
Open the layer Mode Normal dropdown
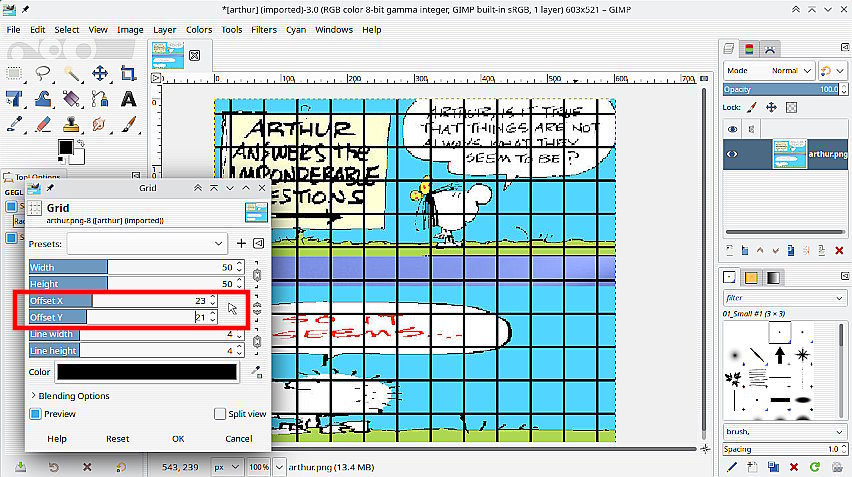pos(768,71)
